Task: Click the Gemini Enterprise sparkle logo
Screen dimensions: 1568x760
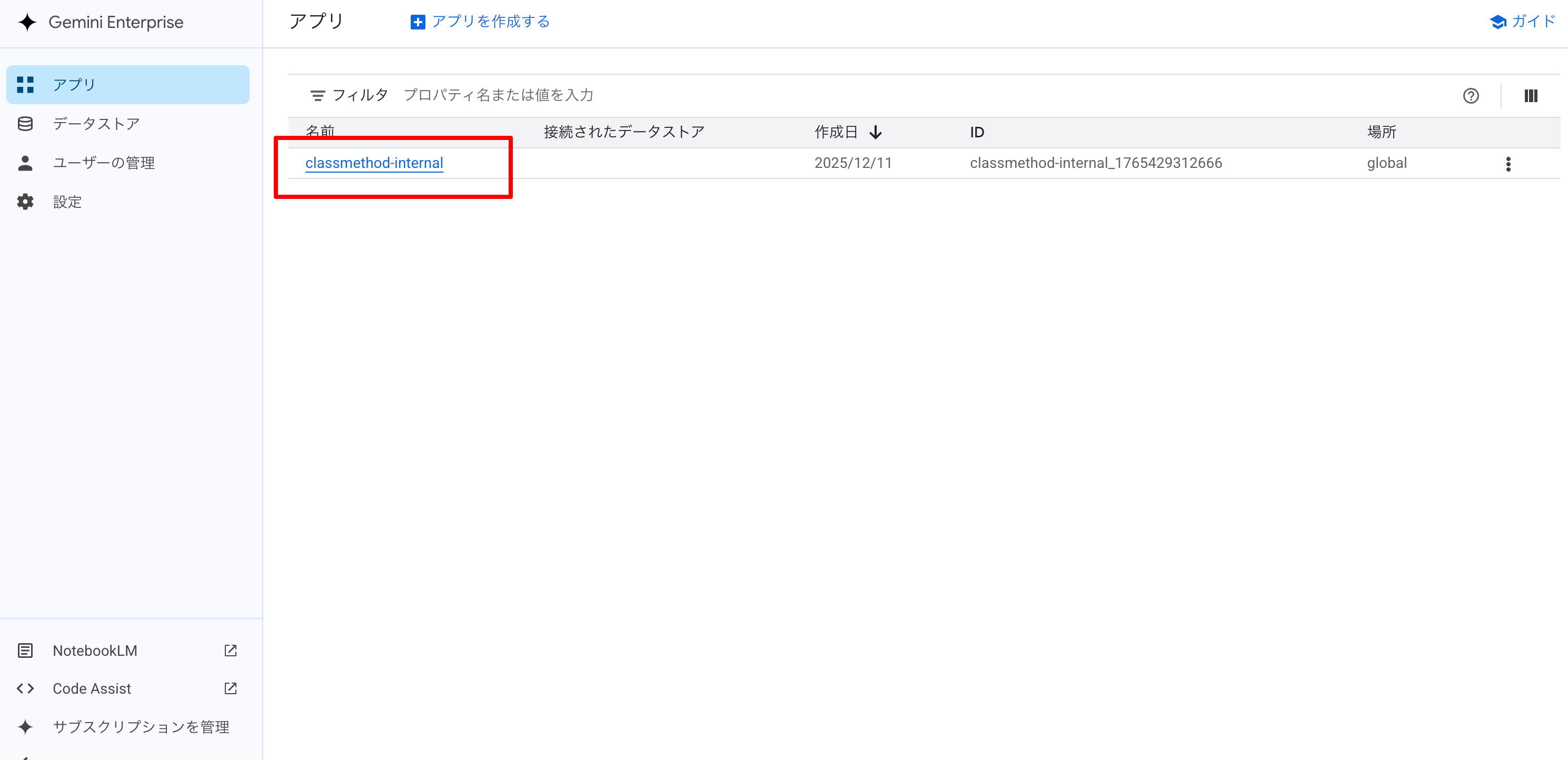Action: point(27,23)
